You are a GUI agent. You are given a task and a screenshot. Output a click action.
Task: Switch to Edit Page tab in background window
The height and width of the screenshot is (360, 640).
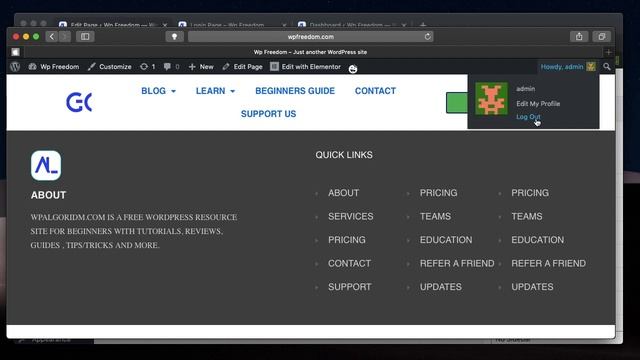click(x=113, y=25)
